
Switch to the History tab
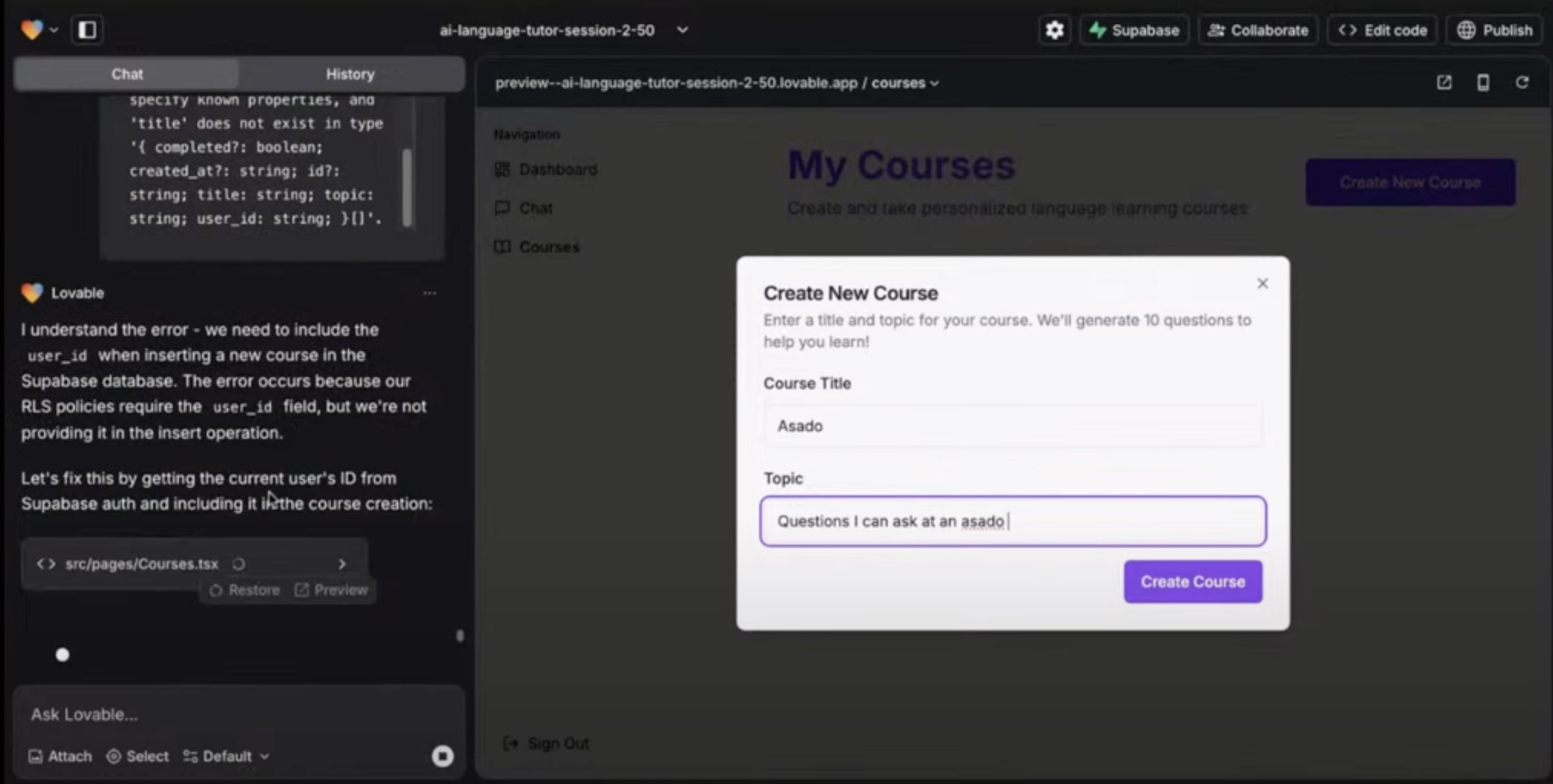[350, 74]
